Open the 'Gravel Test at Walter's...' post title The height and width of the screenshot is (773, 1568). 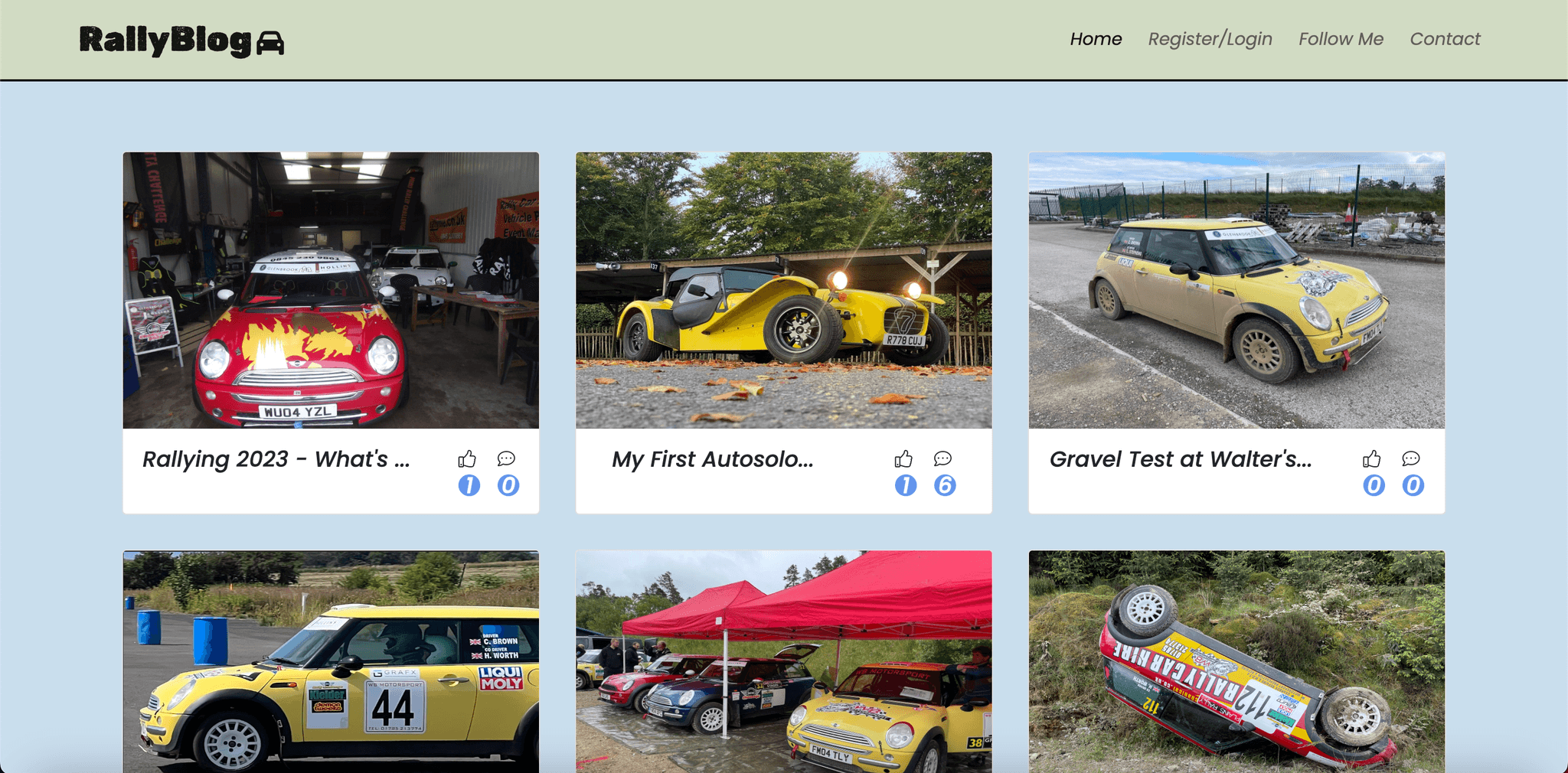(1180, 459)
